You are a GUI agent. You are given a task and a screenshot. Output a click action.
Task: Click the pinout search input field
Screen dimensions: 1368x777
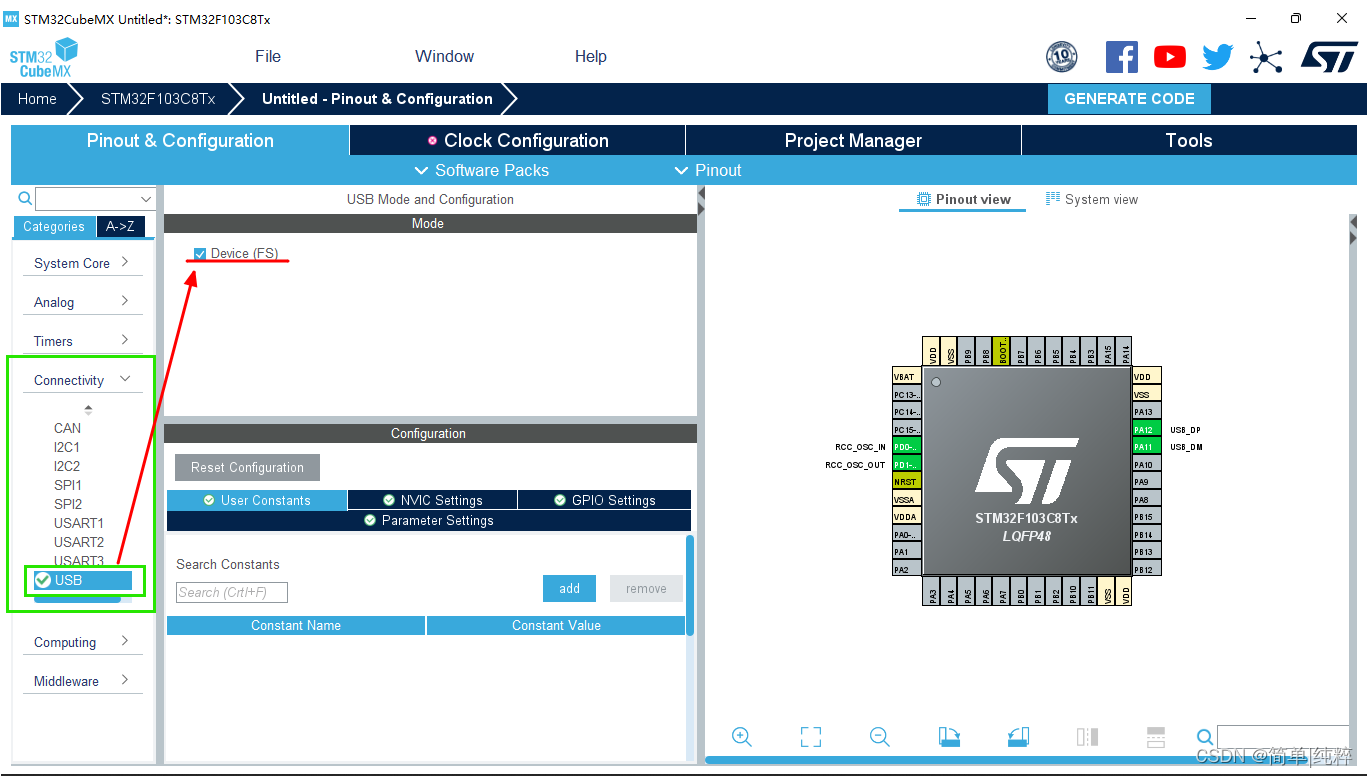tap(1283, 737)
